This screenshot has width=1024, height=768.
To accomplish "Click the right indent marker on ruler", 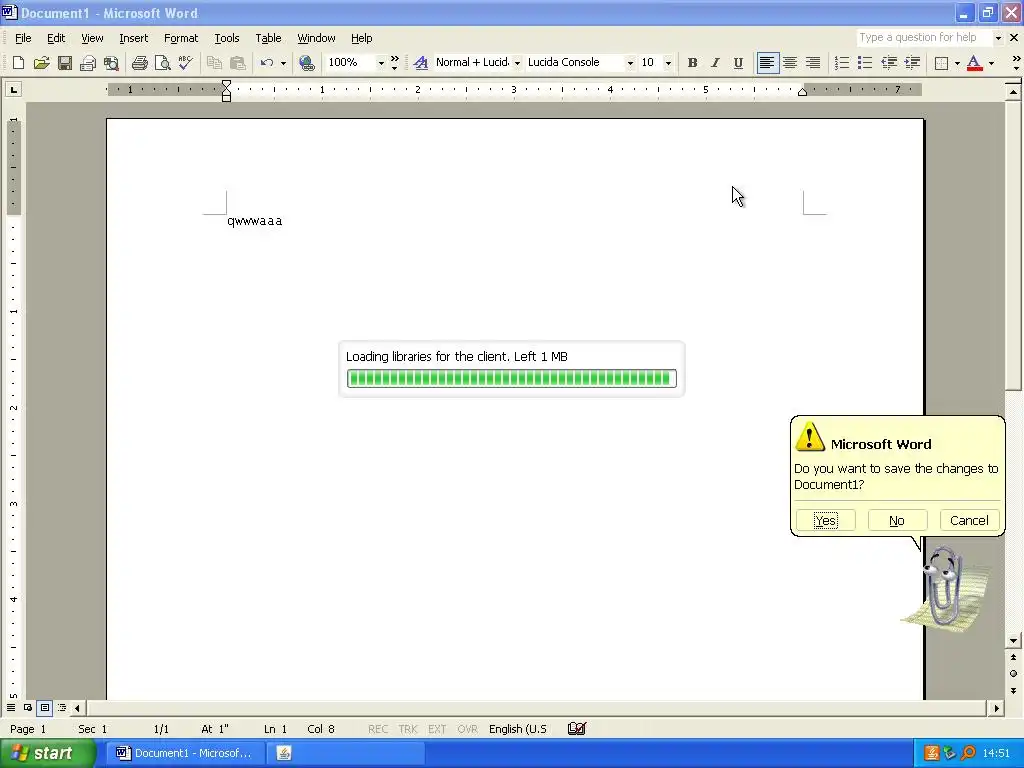I will pyautogui.click(x=802, y=92).
